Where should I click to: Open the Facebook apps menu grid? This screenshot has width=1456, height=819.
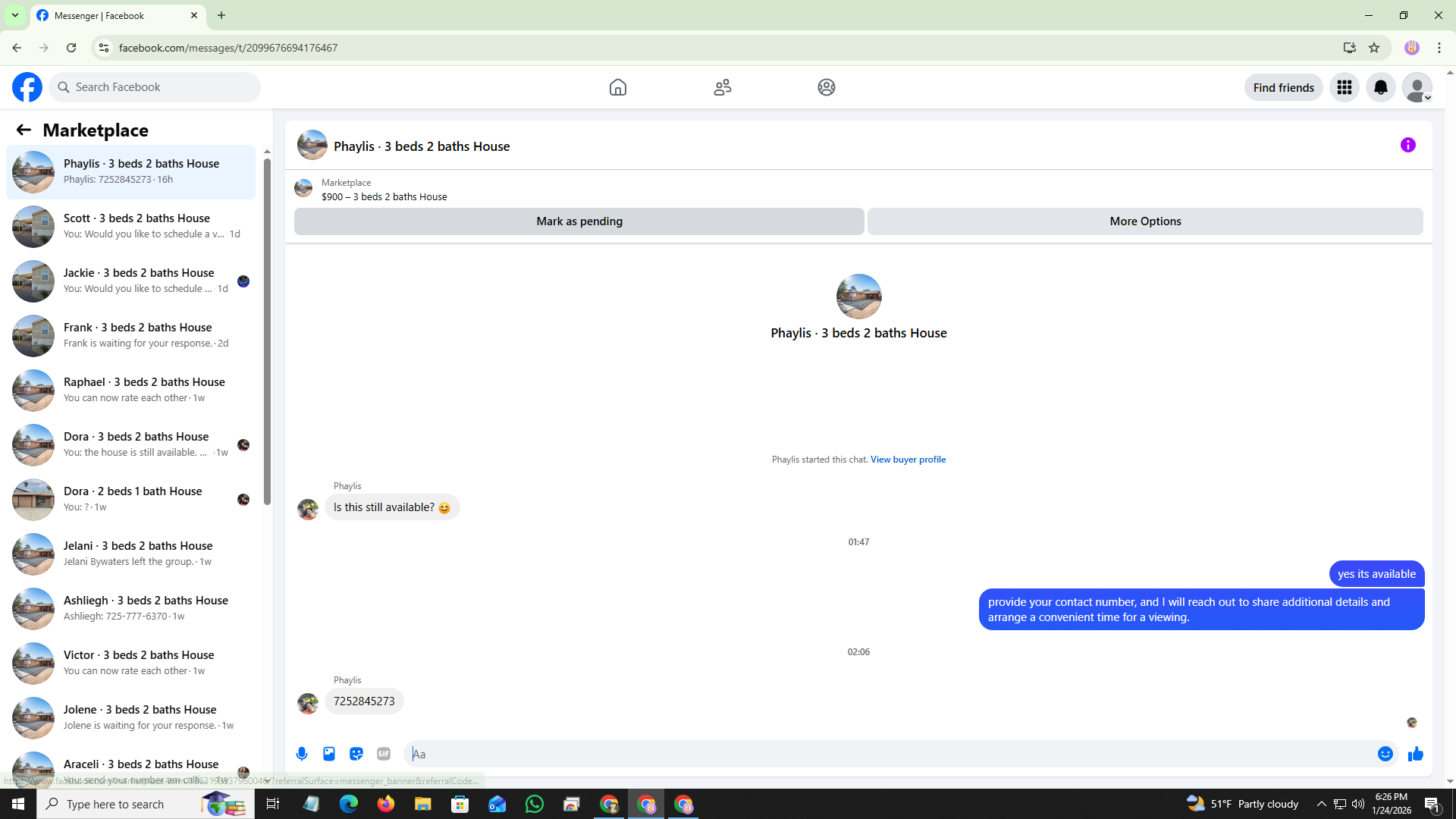(1344, 87)
